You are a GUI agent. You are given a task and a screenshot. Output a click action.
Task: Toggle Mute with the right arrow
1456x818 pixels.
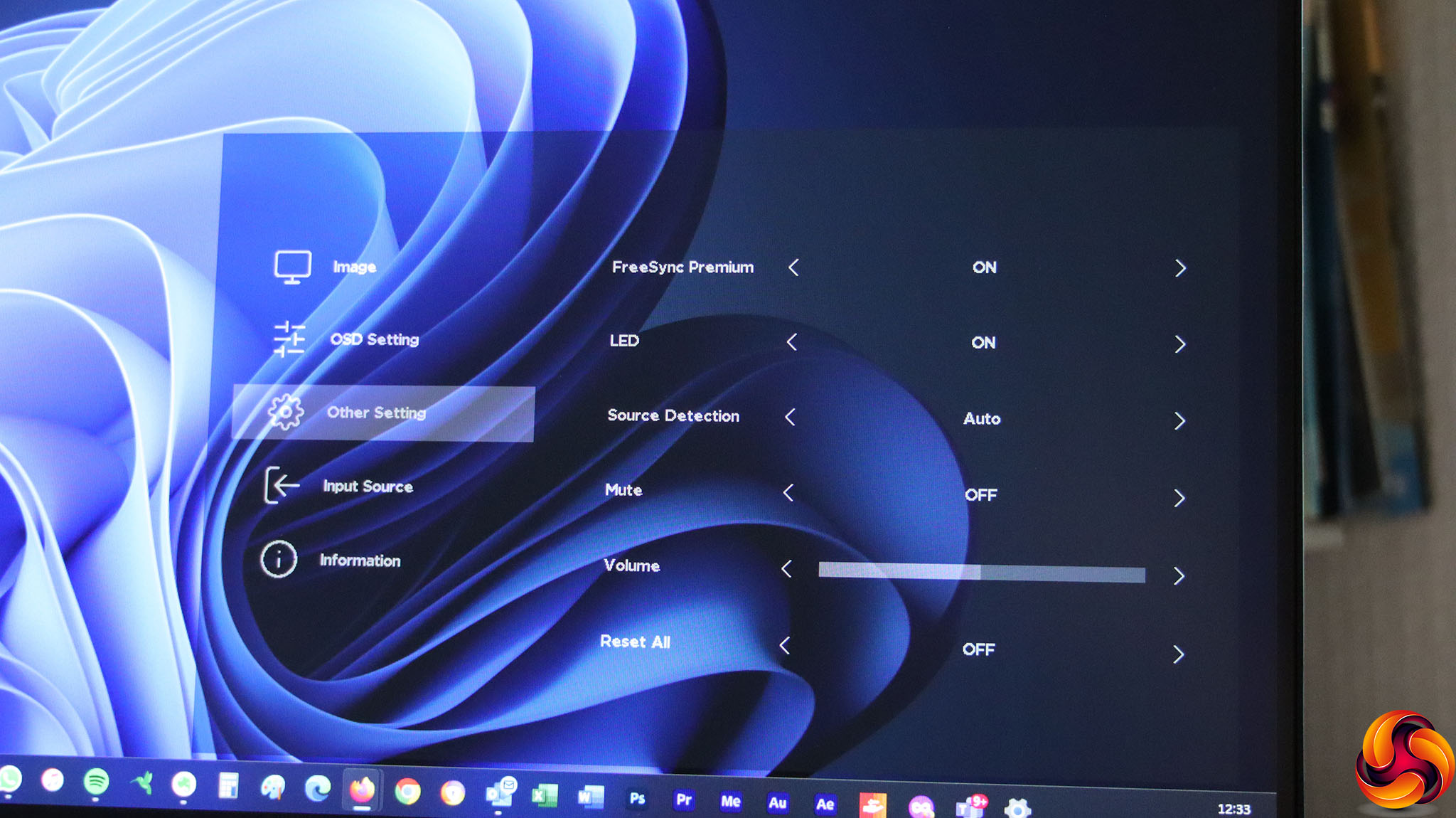tap(1179, 498)
